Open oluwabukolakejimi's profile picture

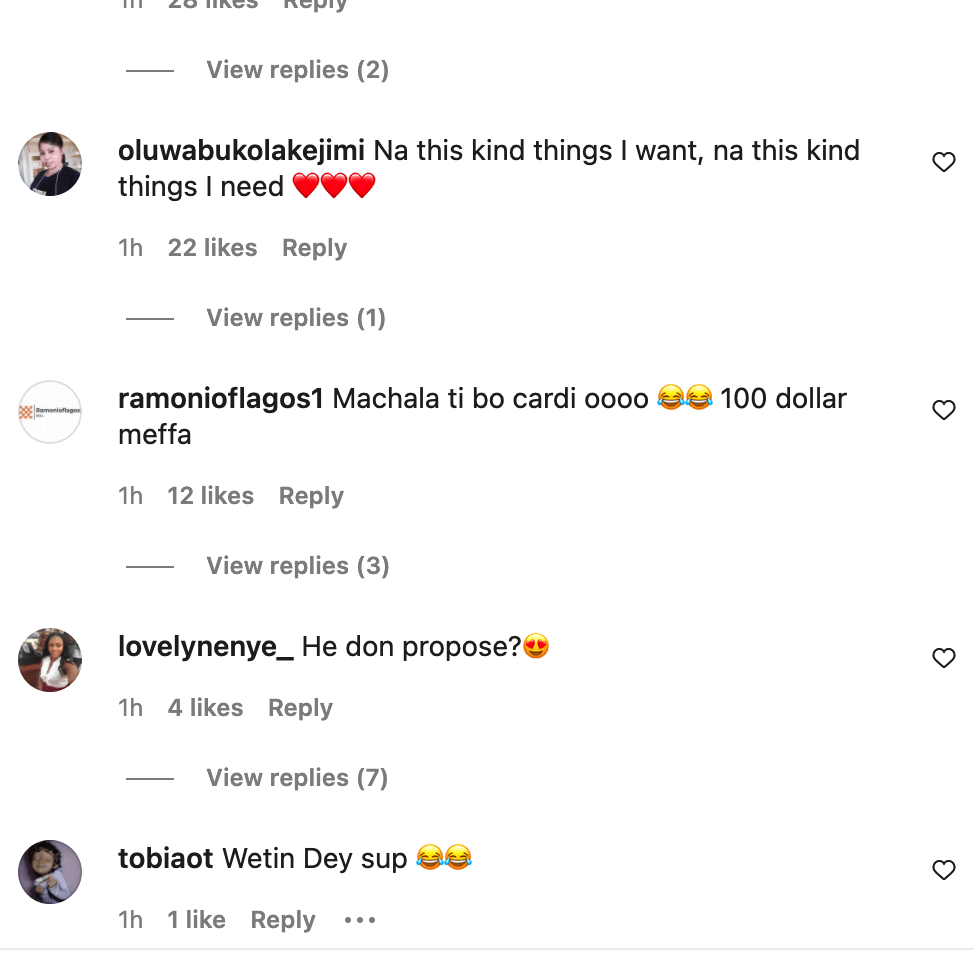(50, 164)
